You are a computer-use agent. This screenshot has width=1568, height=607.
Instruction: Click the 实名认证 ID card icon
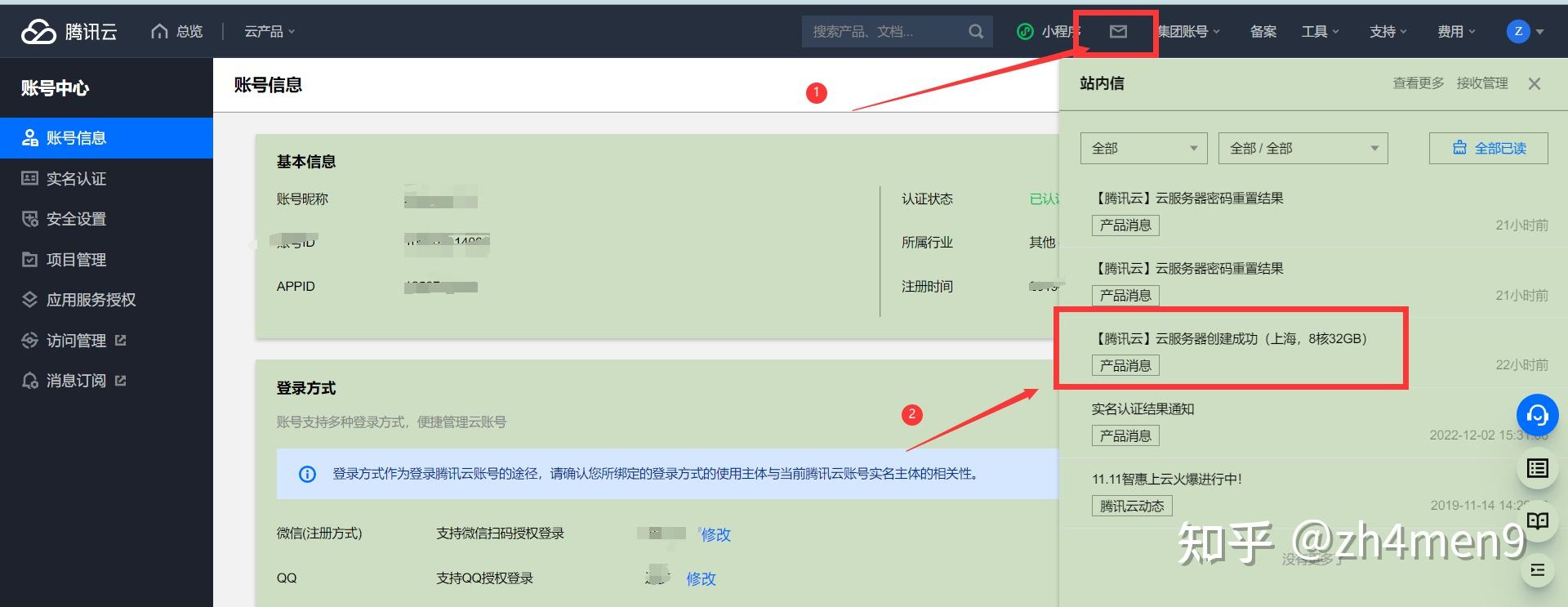[x=30, y=178]
